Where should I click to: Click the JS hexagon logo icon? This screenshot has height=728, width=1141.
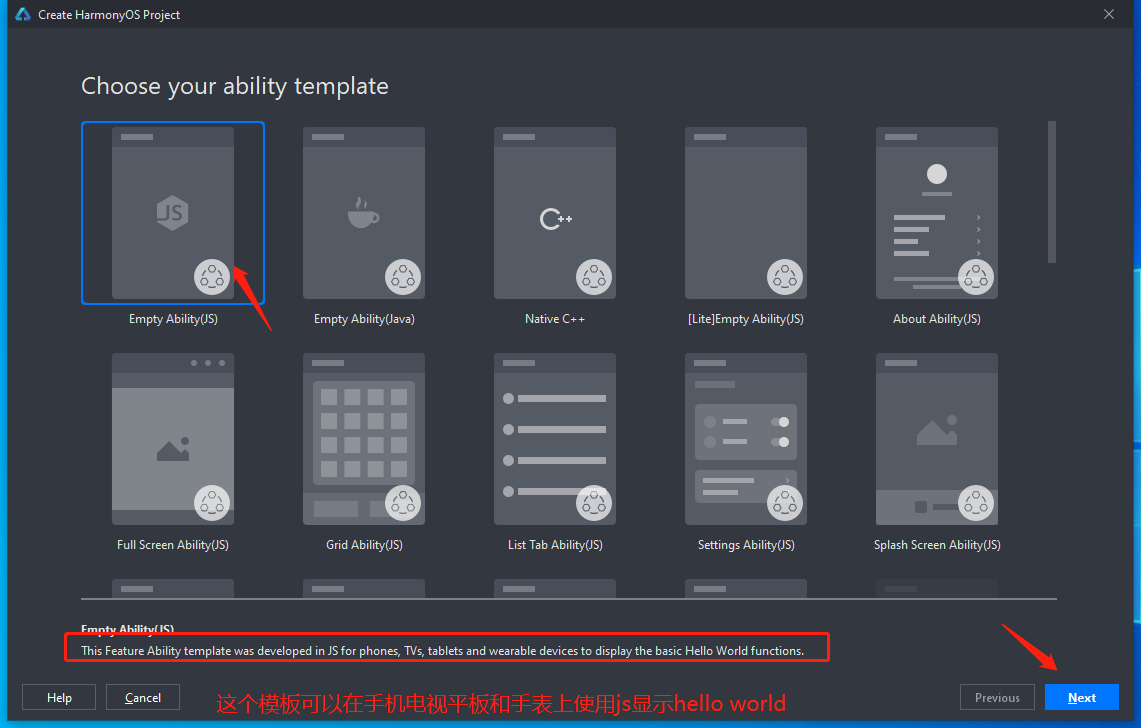coord(172,213)
